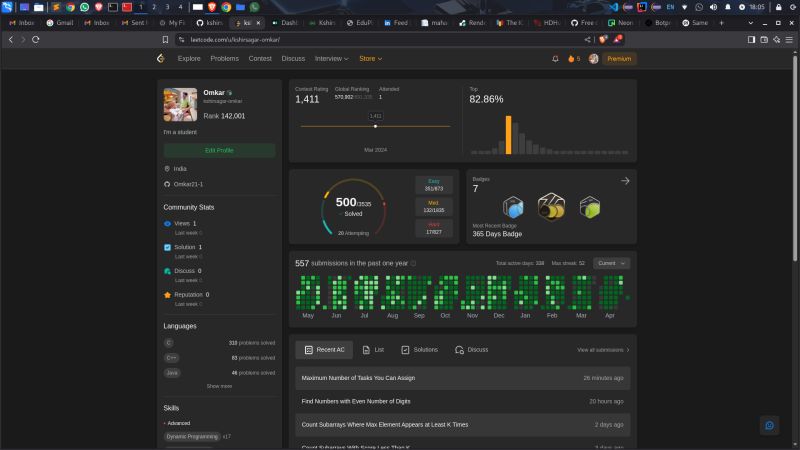This screenshot has height=450, width=800.
Task: Switch to workspace 3 in the panel
Action: tap(167, 7)
